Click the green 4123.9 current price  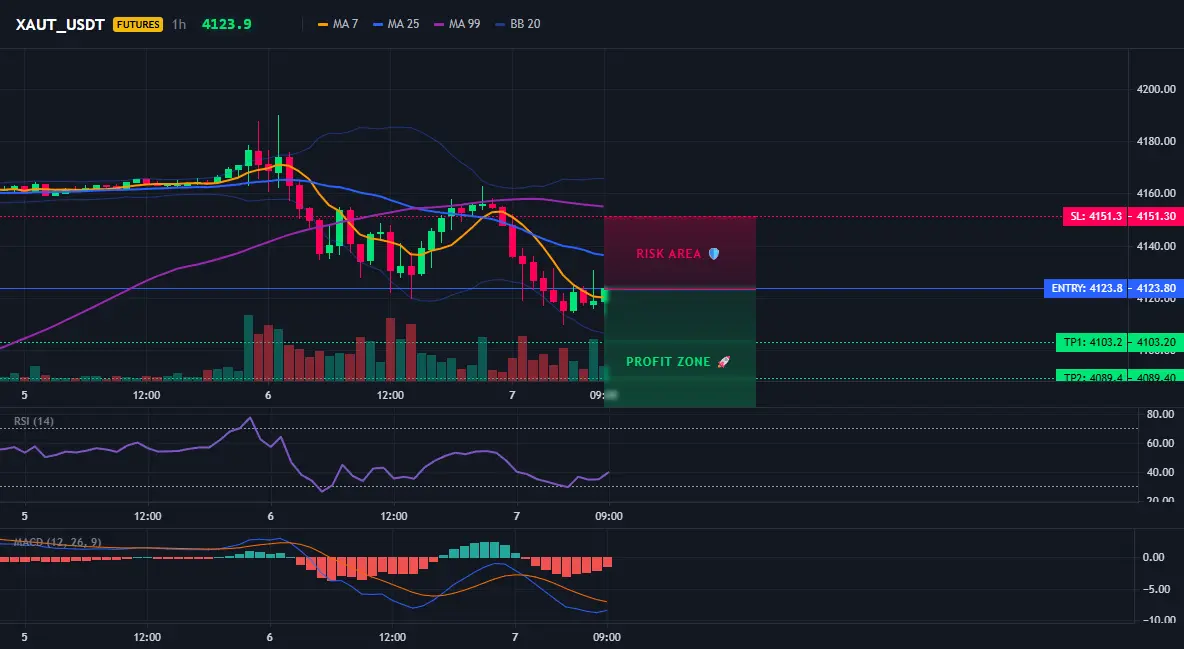pos(227,24)
